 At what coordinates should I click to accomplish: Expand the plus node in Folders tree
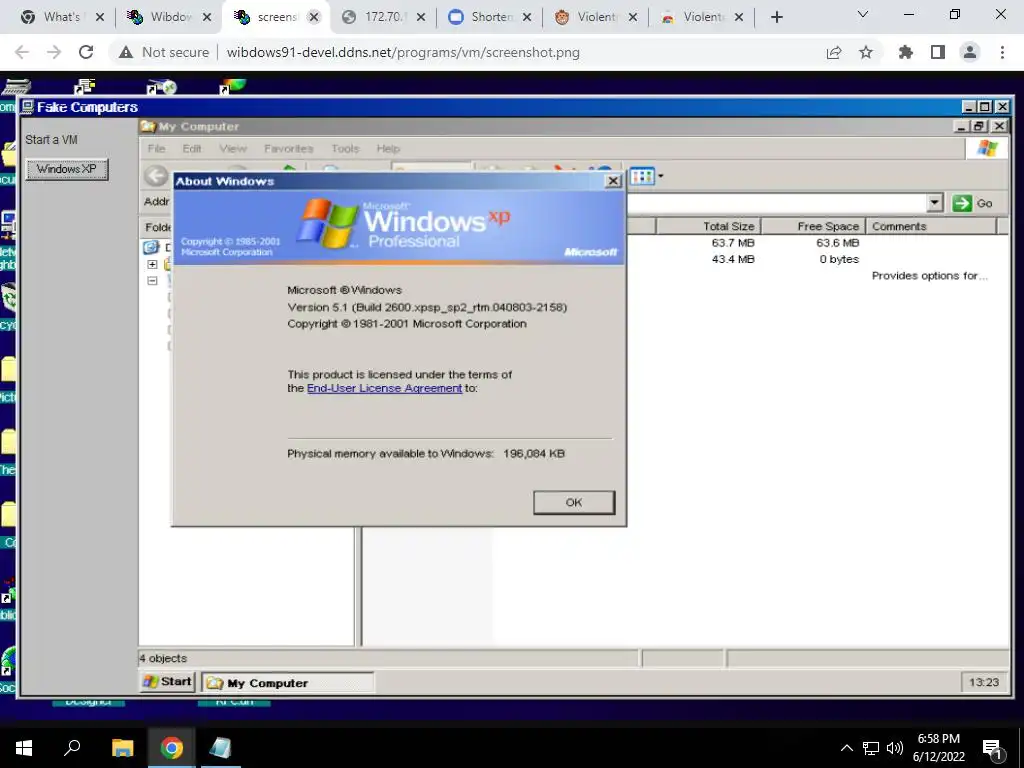pos(152,264)
